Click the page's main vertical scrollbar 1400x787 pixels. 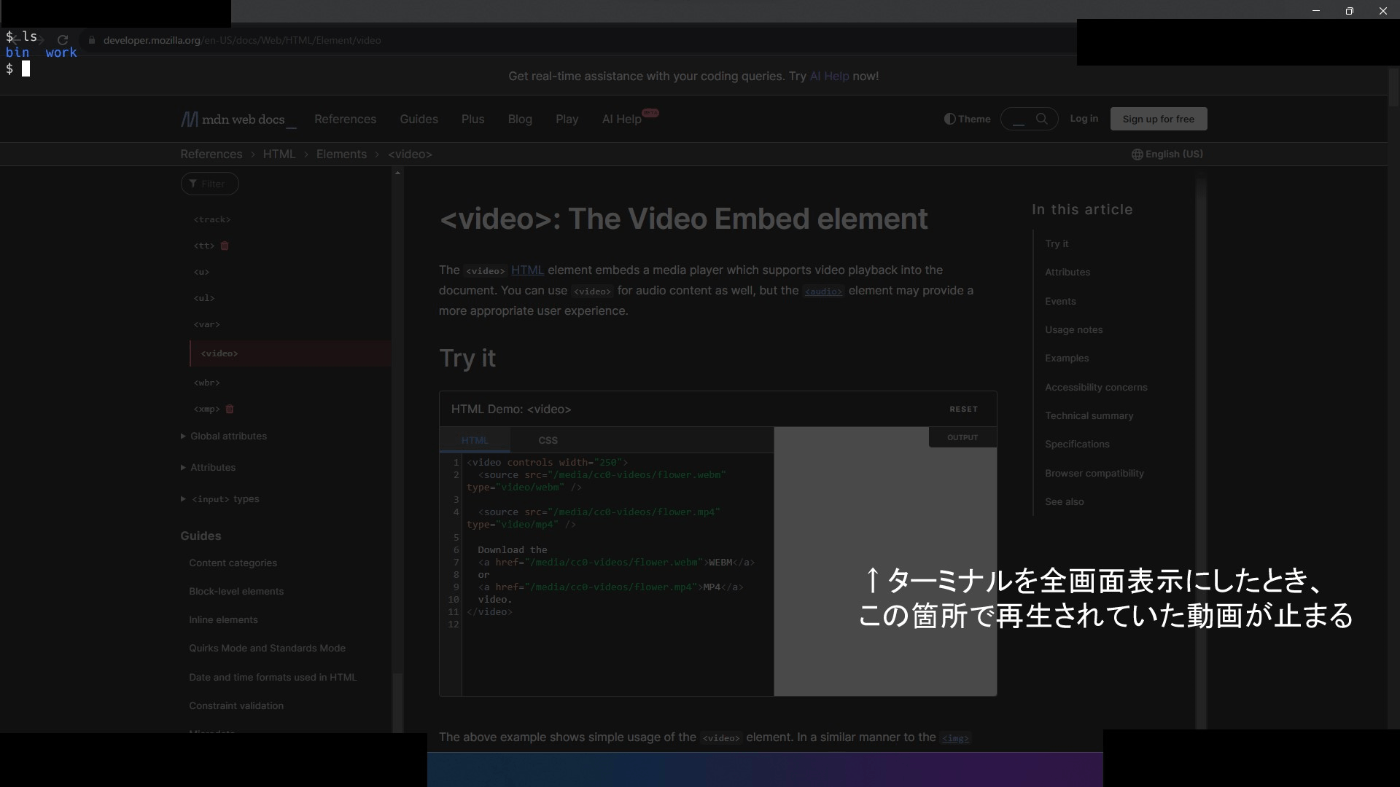click(1394, 400)
